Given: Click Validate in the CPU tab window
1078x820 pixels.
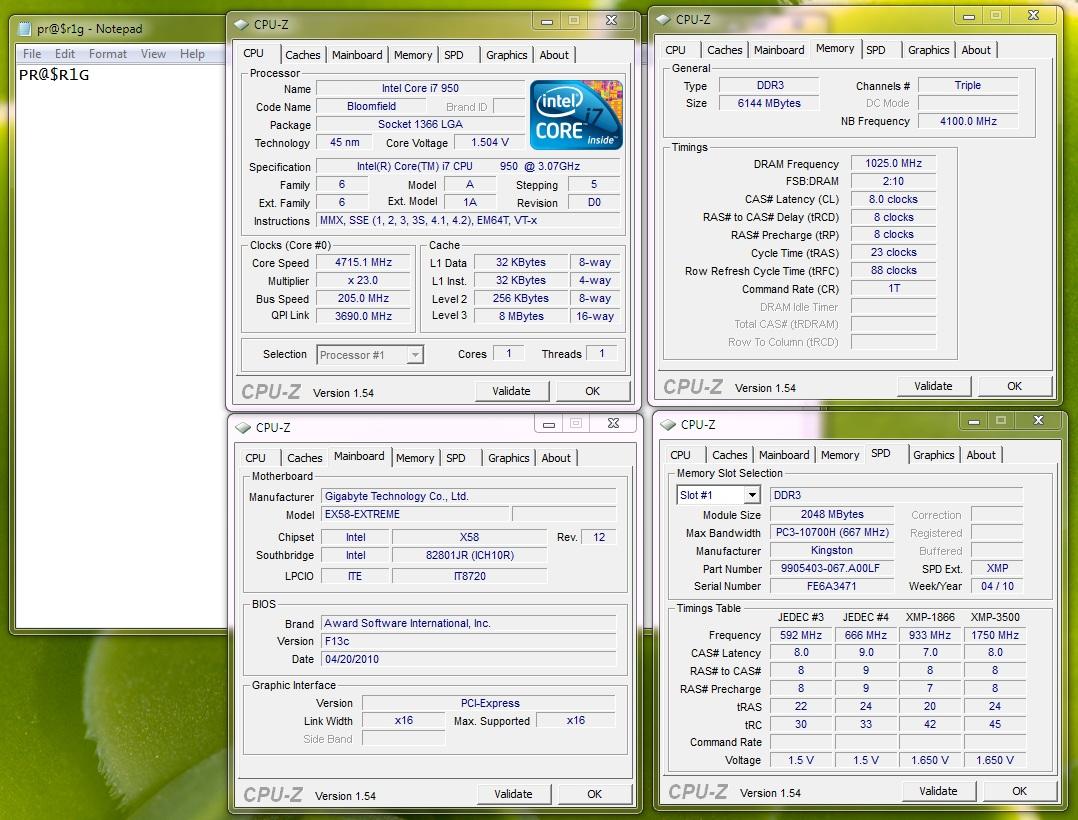Looking at the screenshot, I should click(512, 391).
